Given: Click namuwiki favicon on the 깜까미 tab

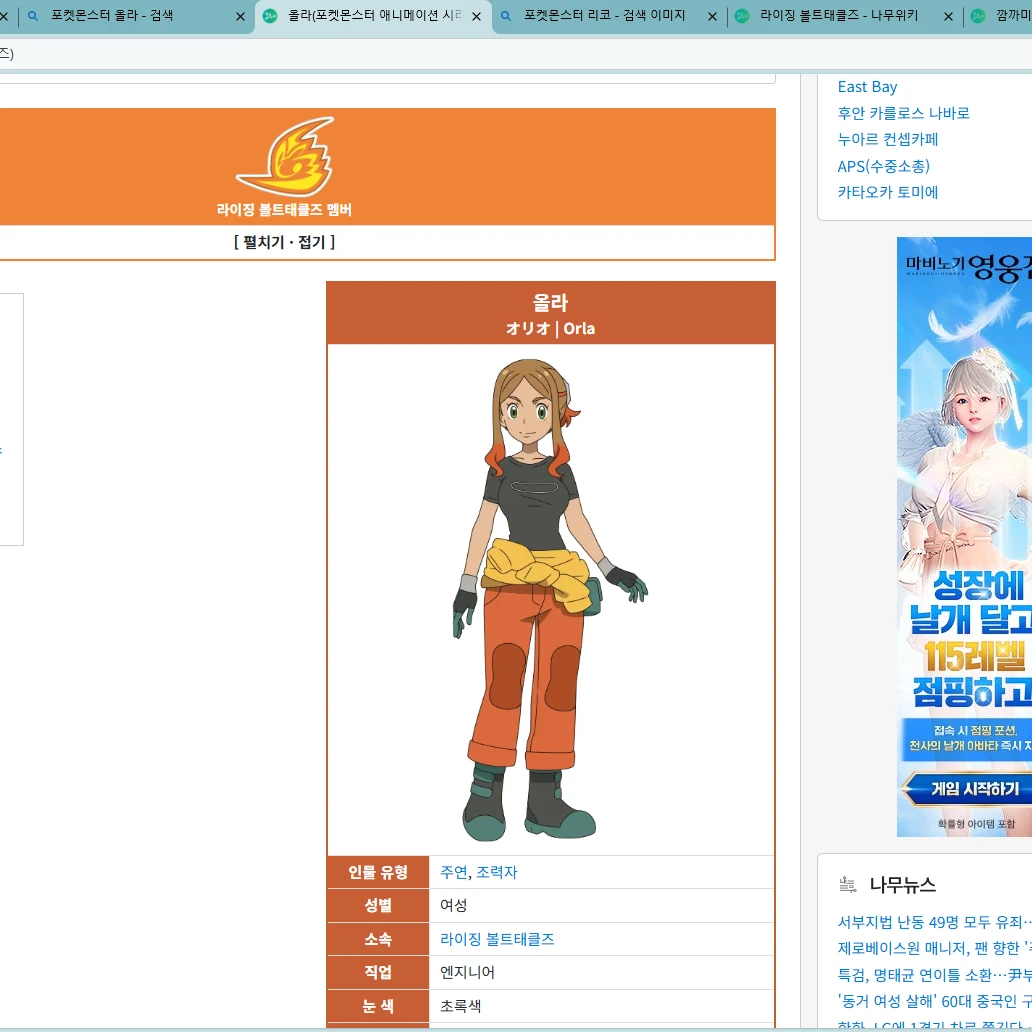Looking at the screenshot, I should click(978, 16).
